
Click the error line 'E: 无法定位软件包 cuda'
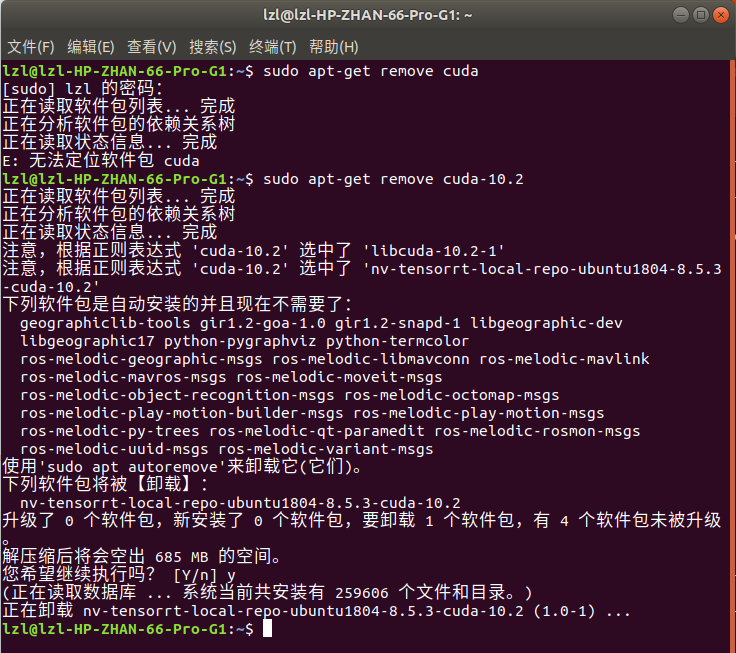tap(101, 161)
